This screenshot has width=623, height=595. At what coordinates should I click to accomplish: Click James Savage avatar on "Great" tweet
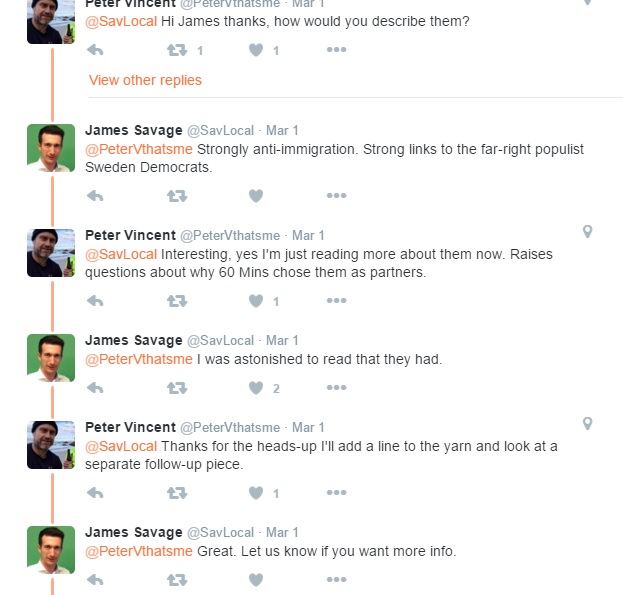click(51, 550)
